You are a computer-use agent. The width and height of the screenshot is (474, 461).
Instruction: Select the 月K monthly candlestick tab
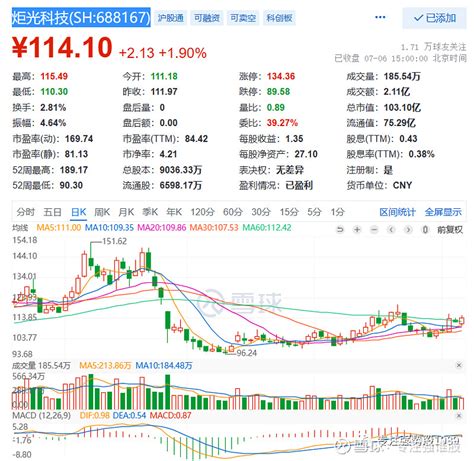tap(126, 212)
